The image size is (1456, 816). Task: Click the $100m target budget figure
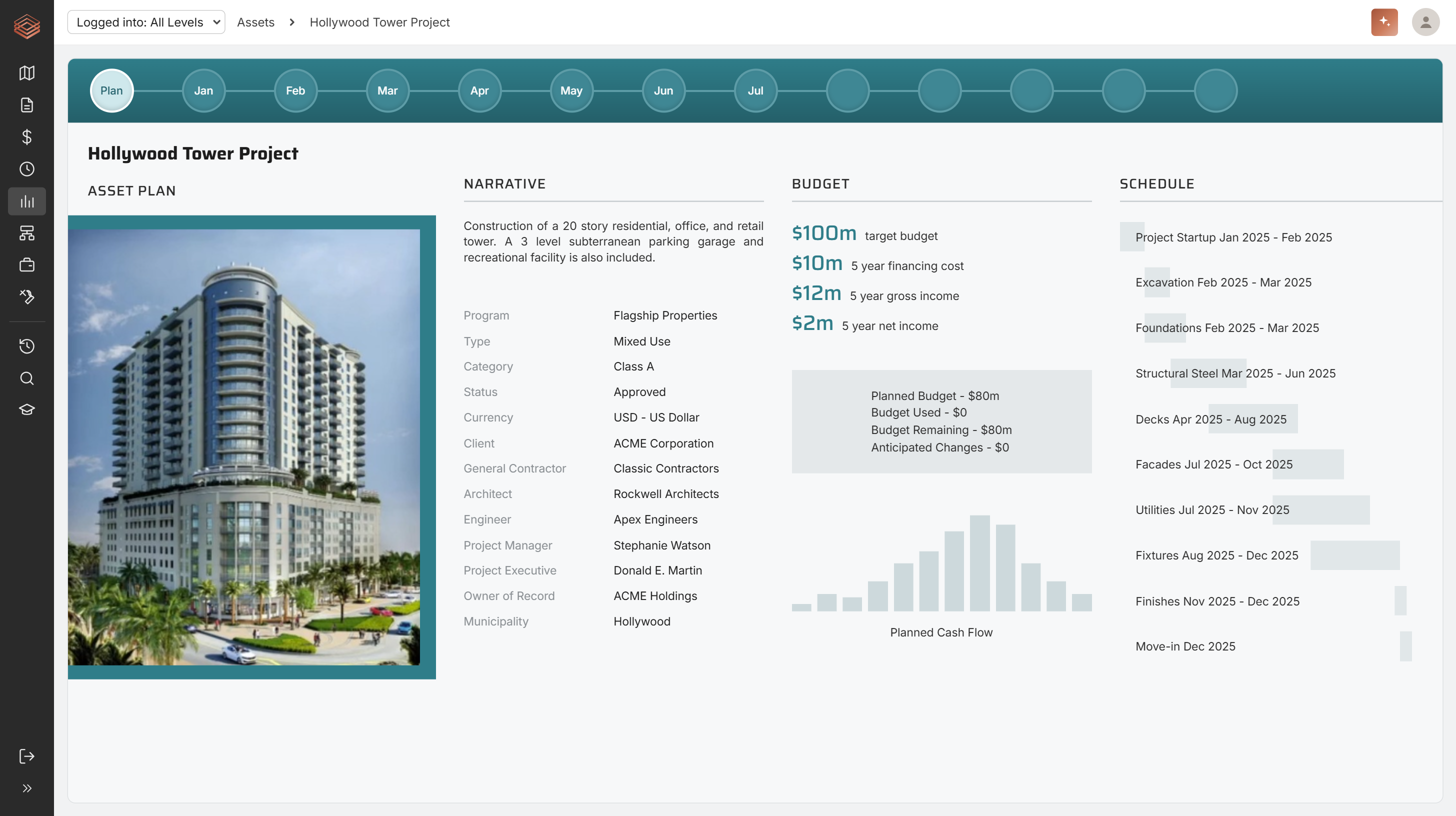(864, 234)
